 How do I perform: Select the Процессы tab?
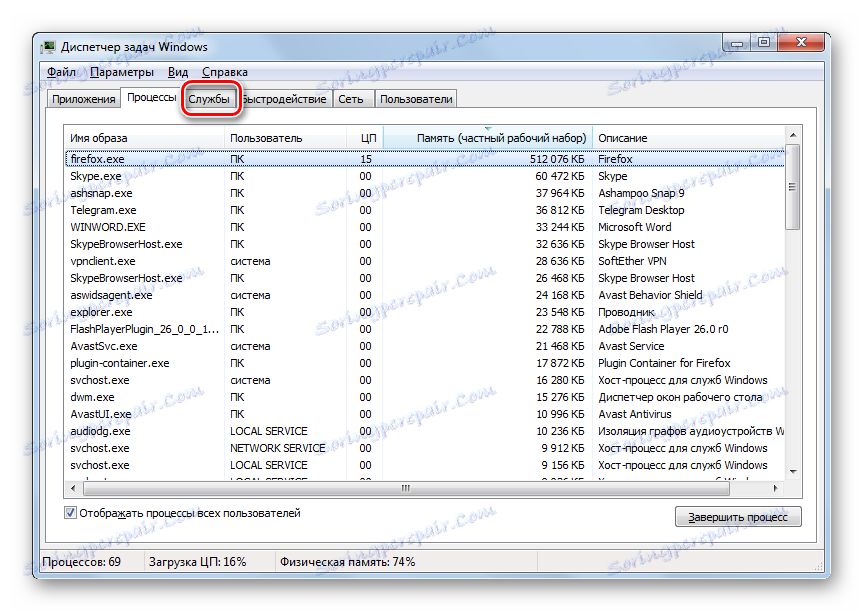(152, 98)
